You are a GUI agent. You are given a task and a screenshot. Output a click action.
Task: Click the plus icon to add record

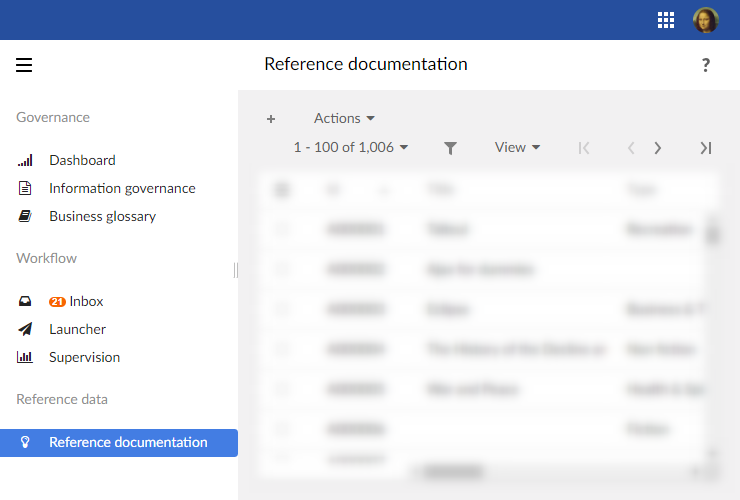tap(271, 119)
